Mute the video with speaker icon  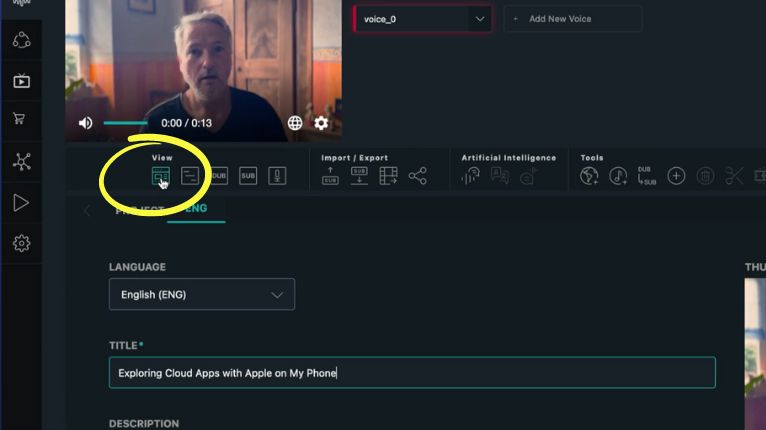(x=86, y=123)
